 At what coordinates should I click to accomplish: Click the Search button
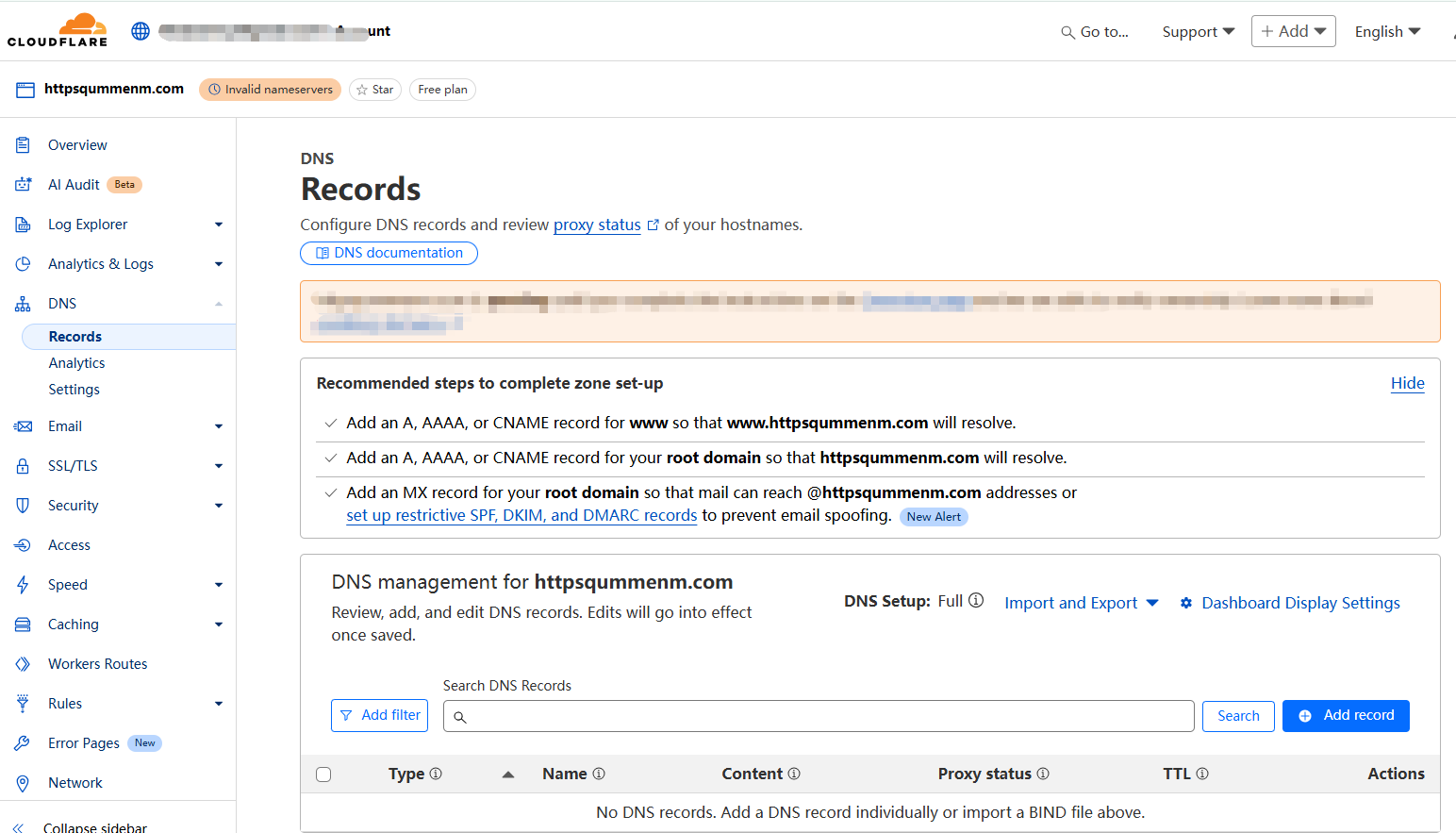(1238, 716)
